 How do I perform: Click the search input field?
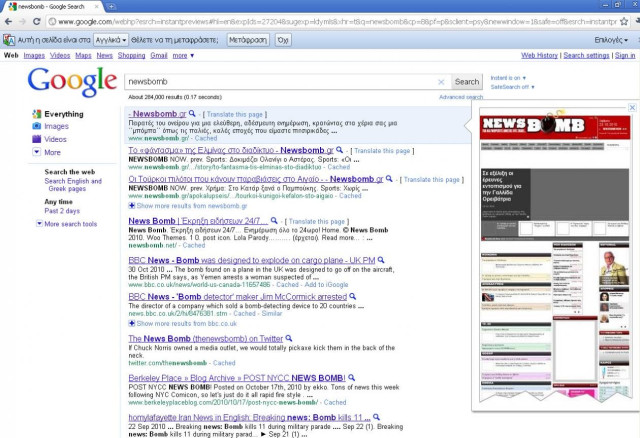pyautogui.click(x=282, y=82)
